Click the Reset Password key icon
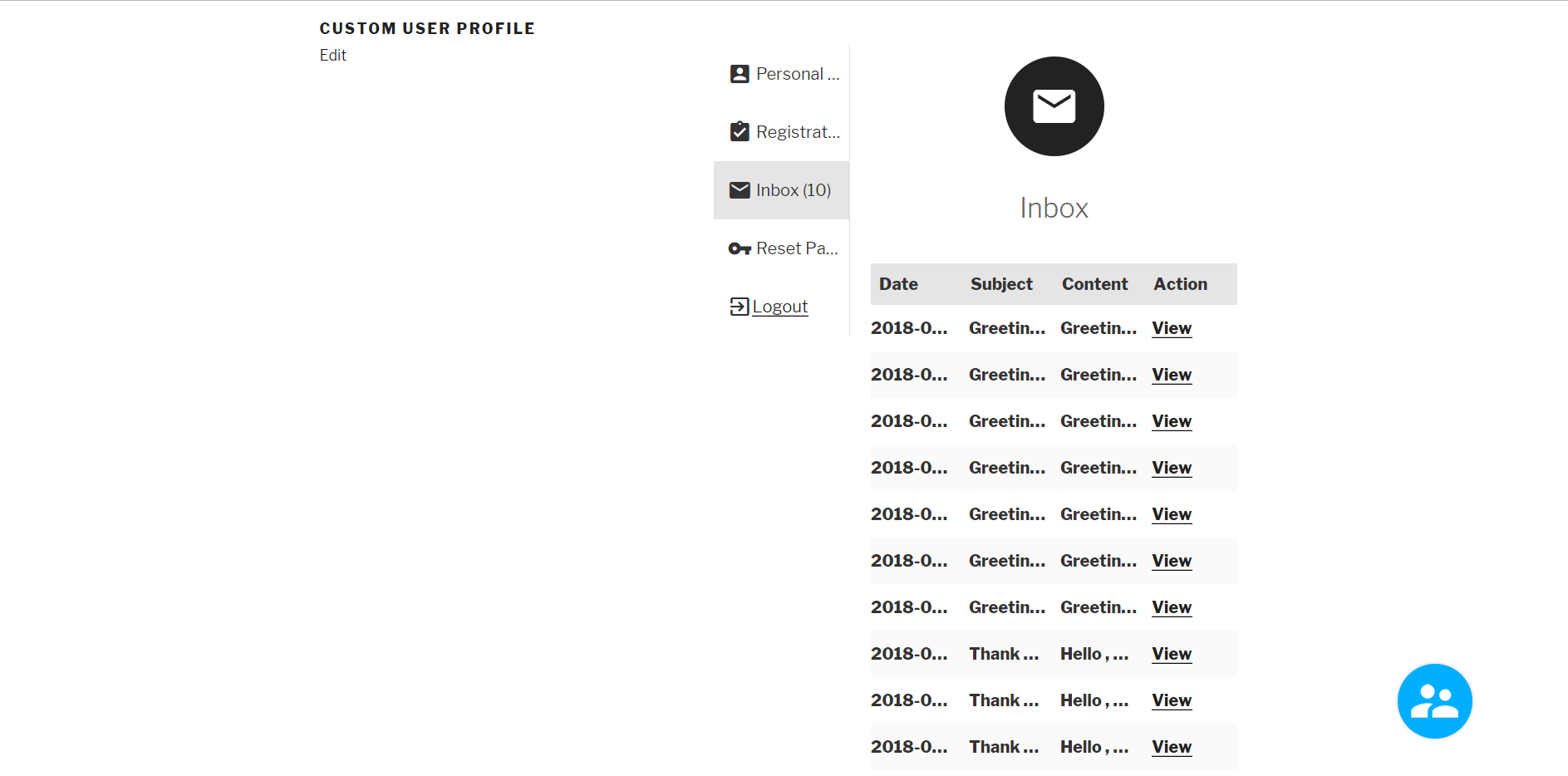Viewport: 1568px width, 776px height. point(739,248)
